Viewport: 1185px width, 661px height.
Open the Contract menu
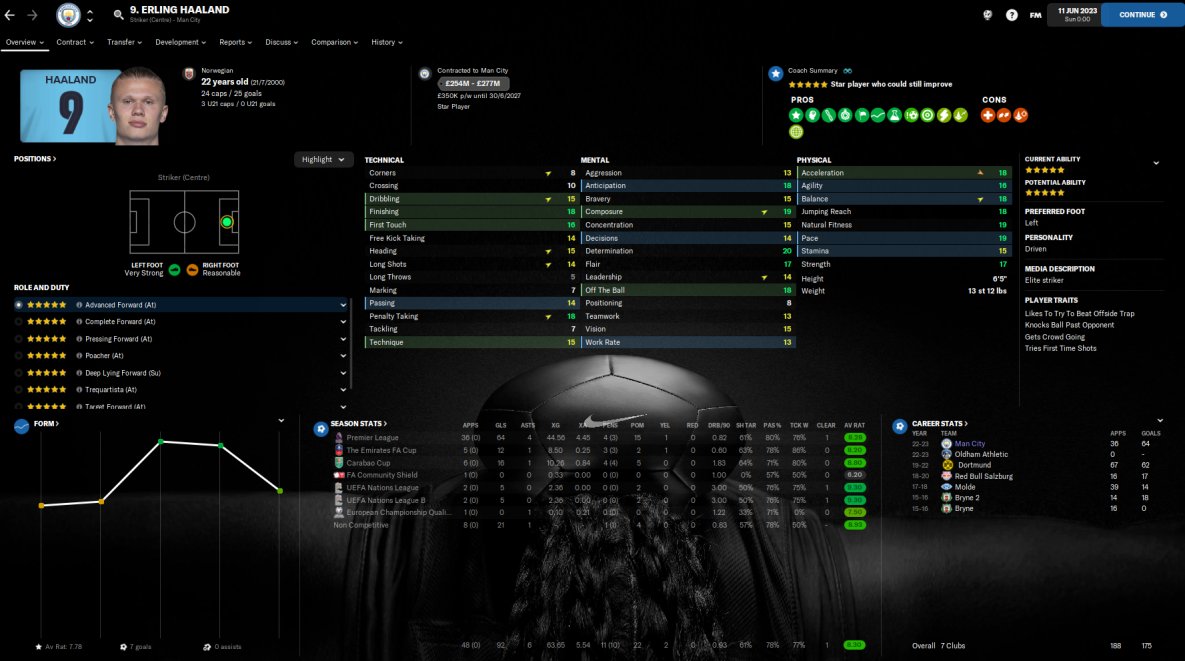pos(75,42)
